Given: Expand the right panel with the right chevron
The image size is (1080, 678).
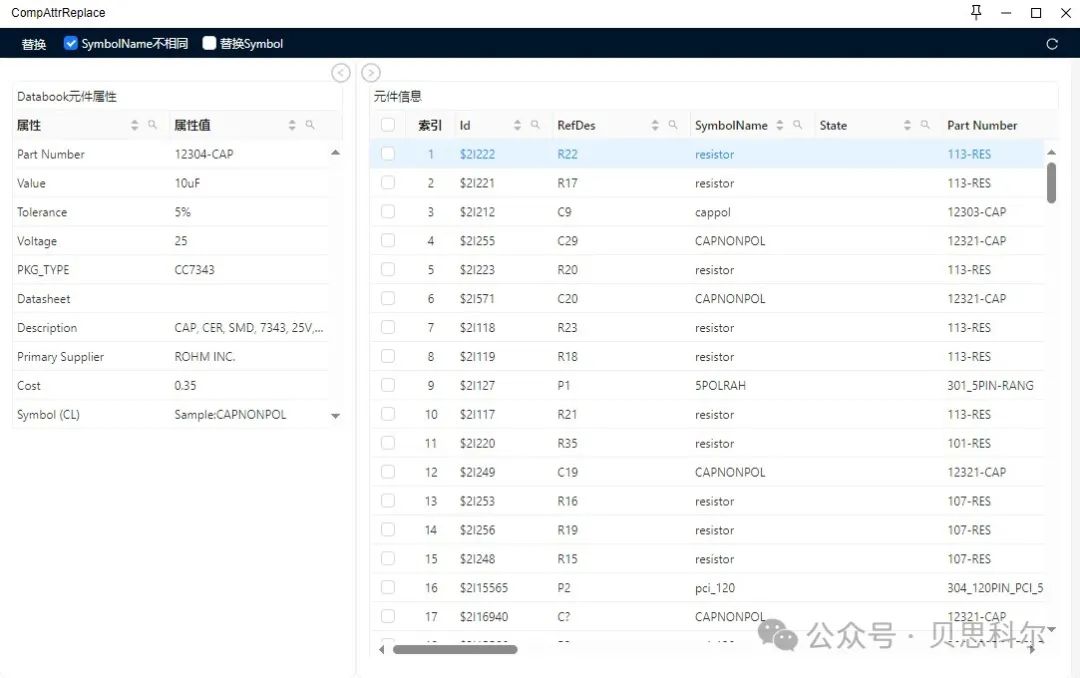Looking at the screenshot, I should 370,72.
